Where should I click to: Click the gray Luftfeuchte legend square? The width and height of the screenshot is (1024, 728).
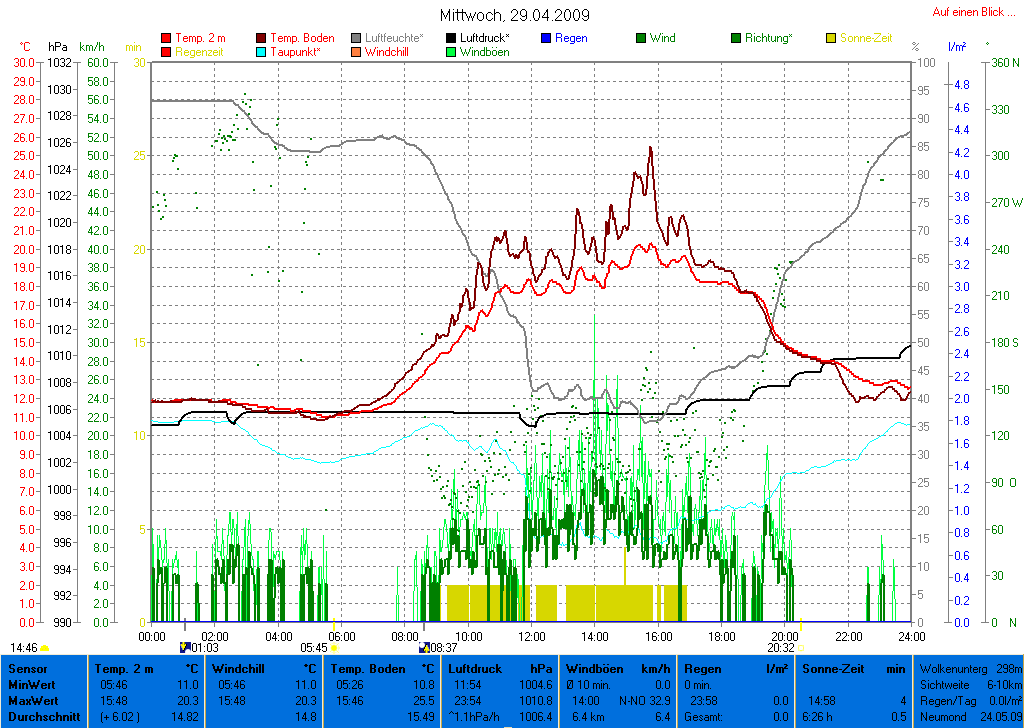click(x=356, y=38)
